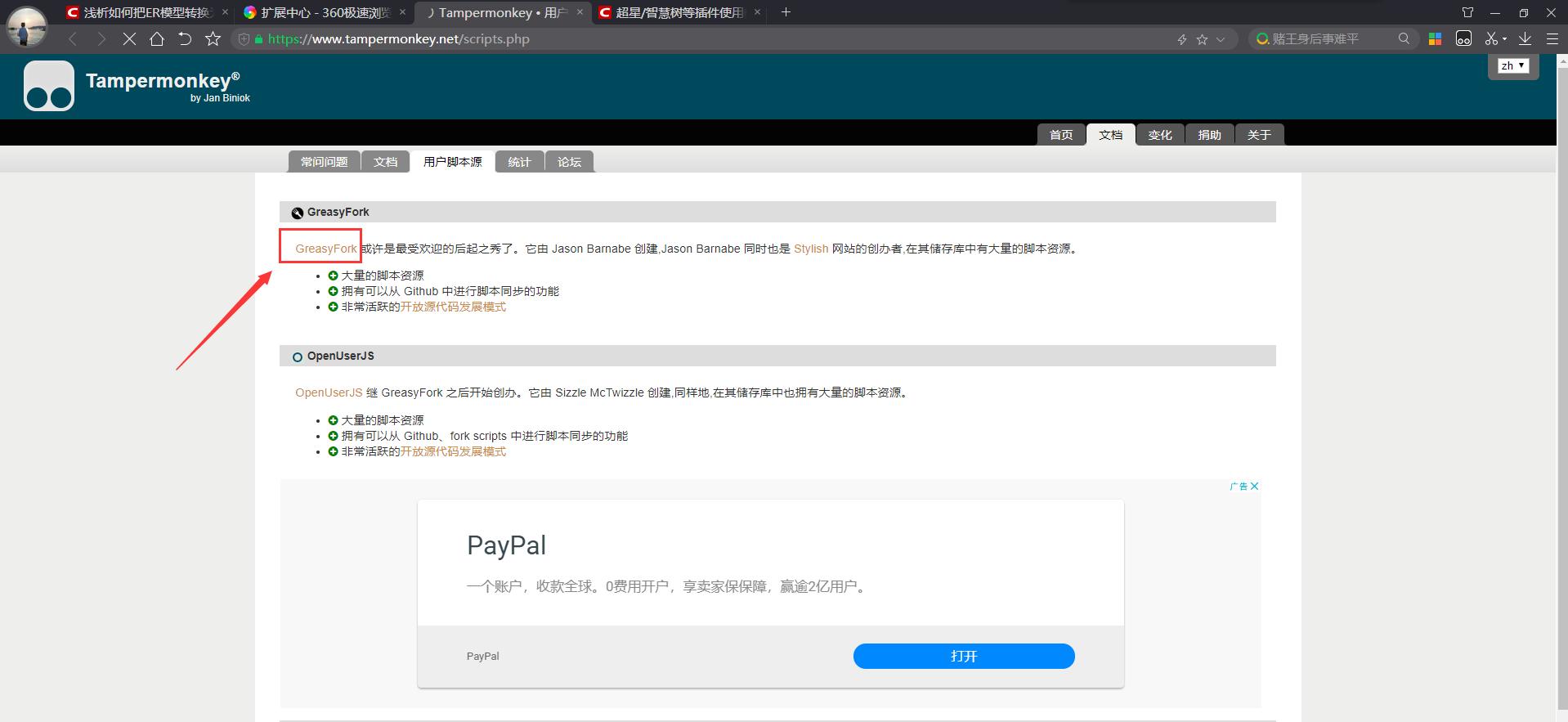Open 开放源代码发展模式 link under GreasyFork
Screen dimensions: 1568x722
(453, 307)
